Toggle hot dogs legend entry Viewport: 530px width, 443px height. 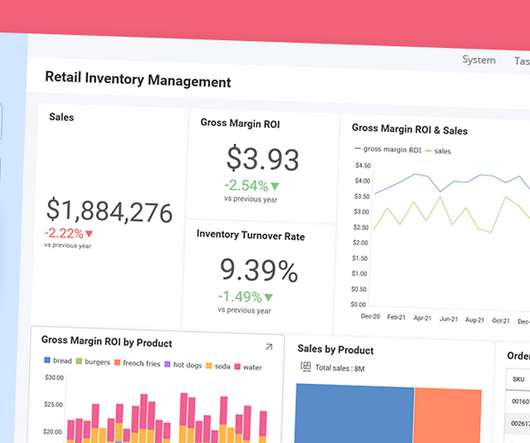[x=183, y=365]
